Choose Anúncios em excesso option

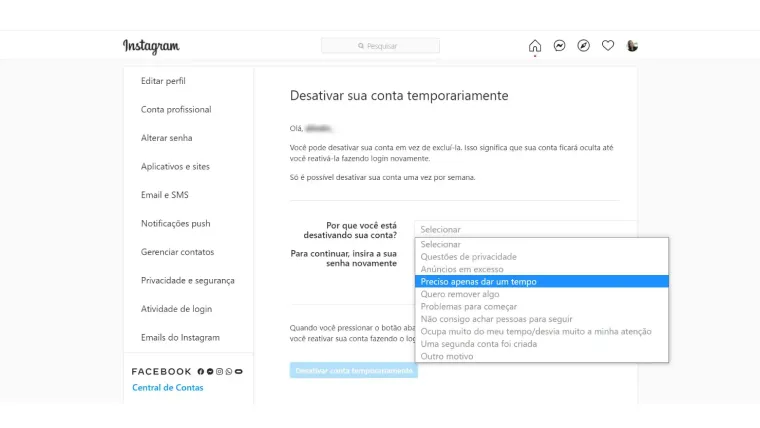click(541, 269)
